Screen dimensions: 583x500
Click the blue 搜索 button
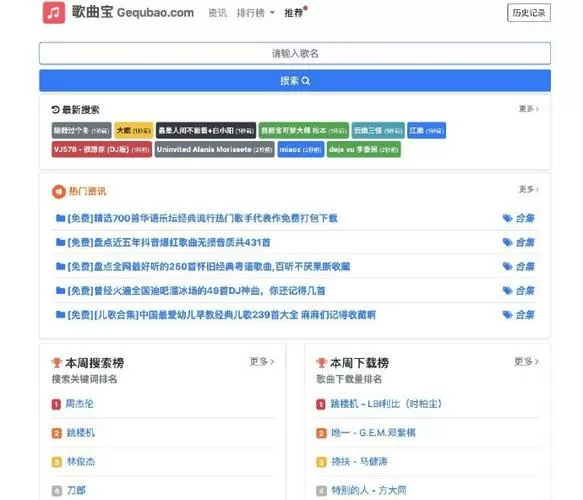(295, 81)
